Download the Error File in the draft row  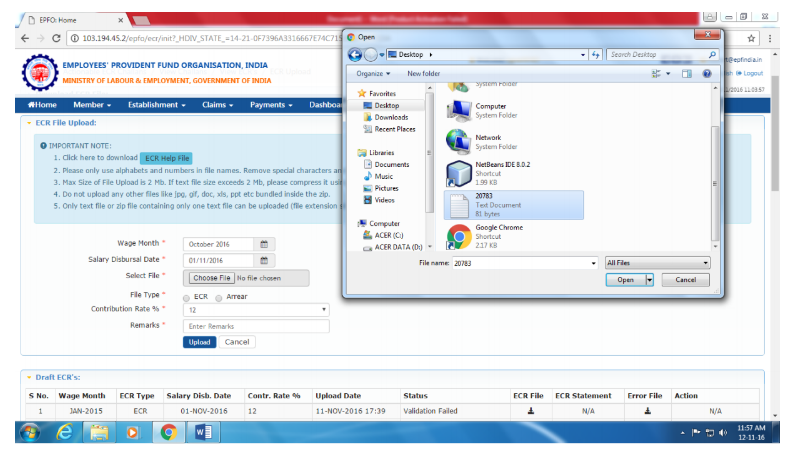[647, 411]
